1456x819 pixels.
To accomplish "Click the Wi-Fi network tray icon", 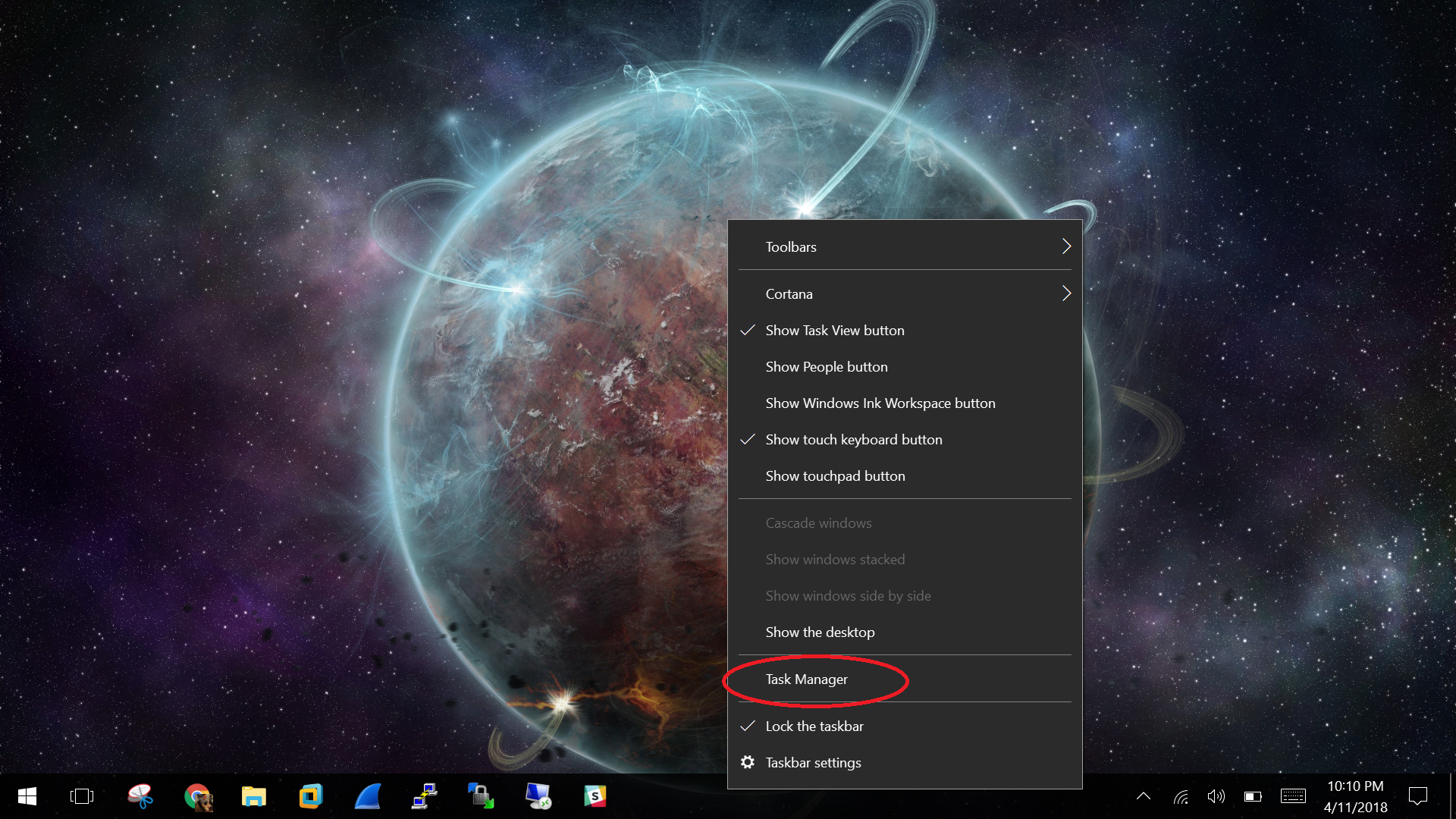I will coord(1181,796).
